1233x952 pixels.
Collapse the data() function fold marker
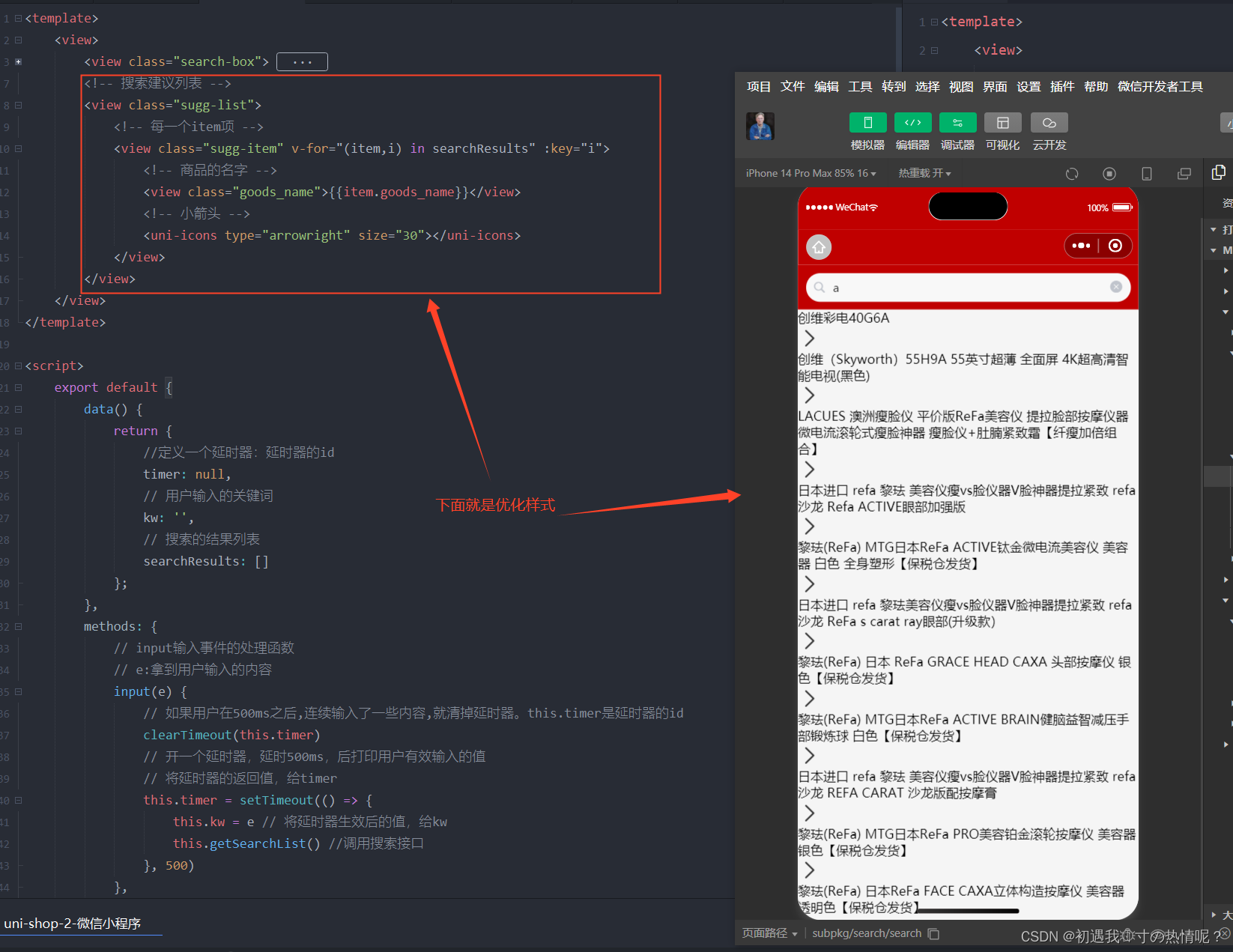coord(18,409)
